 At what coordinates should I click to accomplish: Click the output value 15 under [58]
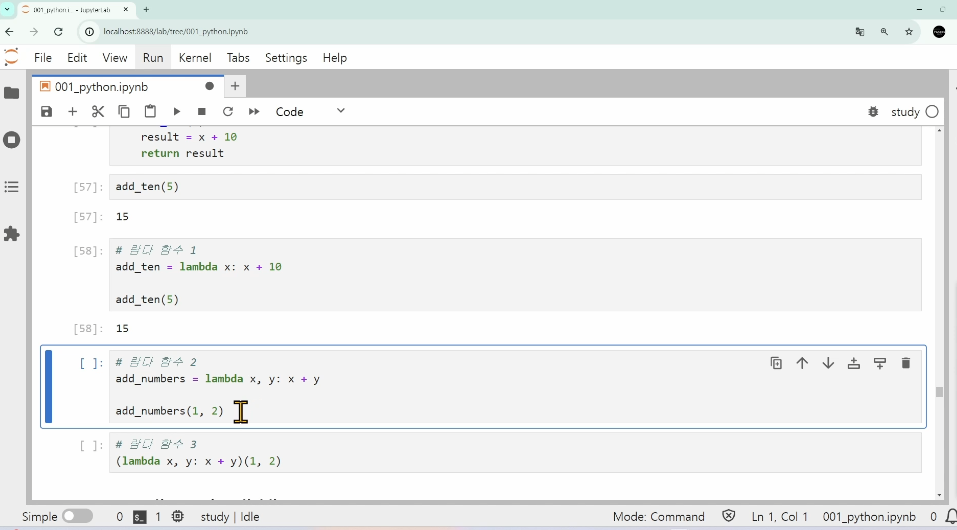[122, 329]
